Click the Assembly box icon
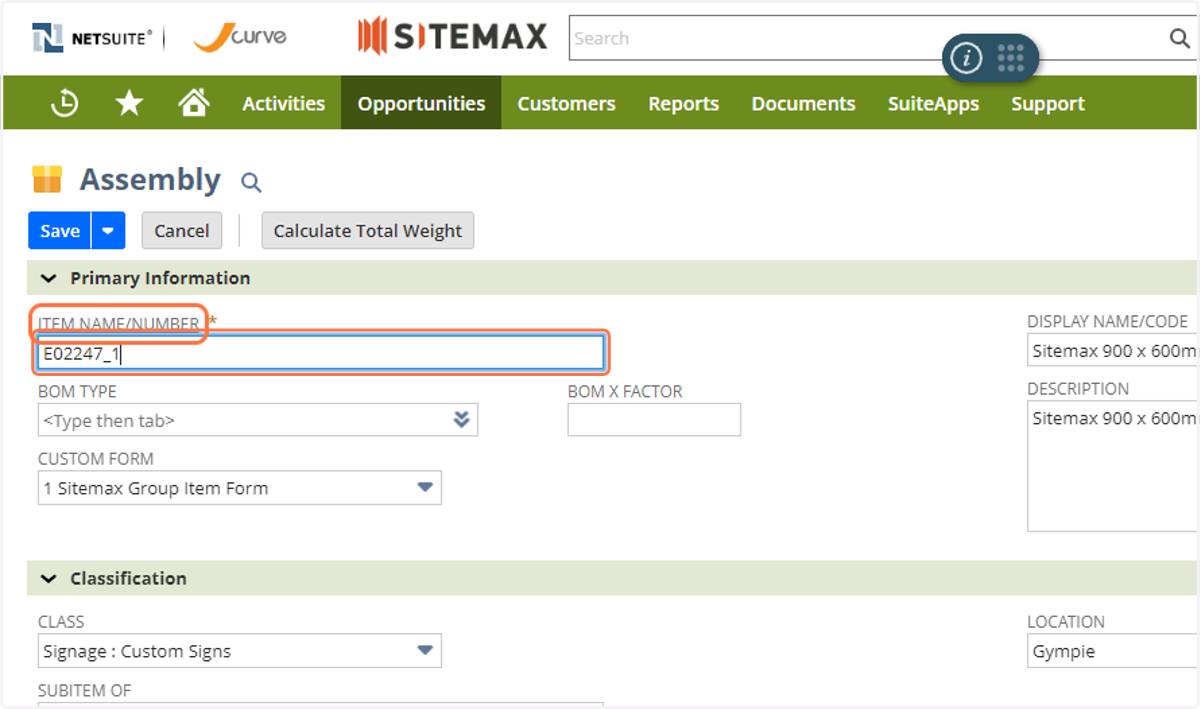 (47, 179)
